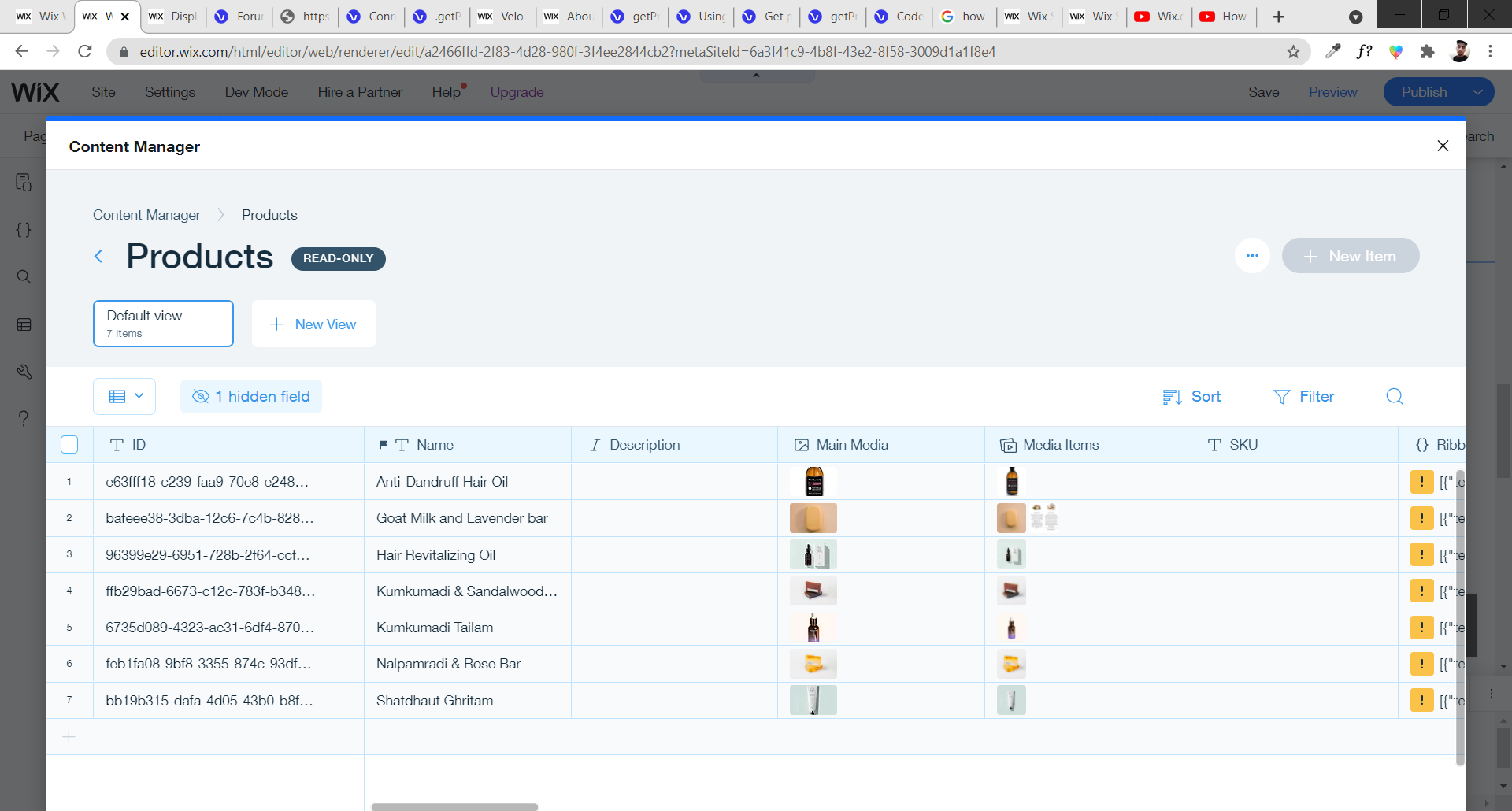The image size is (1512, 811).
Task: Click the Wix logo
Action: point(35,92)
